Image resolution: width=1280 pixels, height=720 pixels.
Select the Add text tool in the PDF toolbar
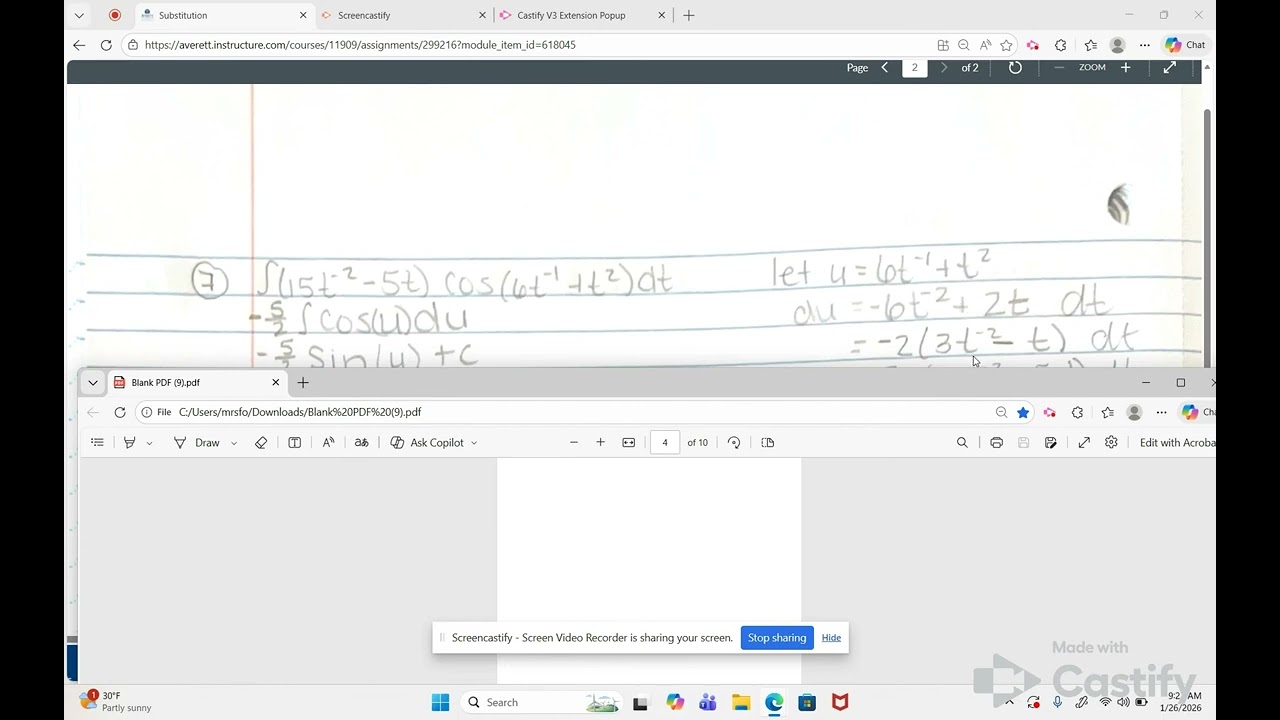click(x=295, y=442)
